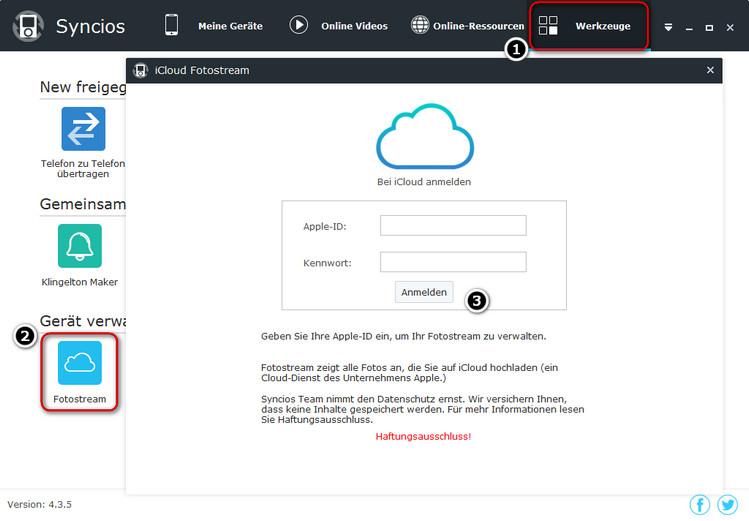The width and height of the screenshot is (749, 521).
Task: Minimize the Syncios window
Action: tap(689, 30)
